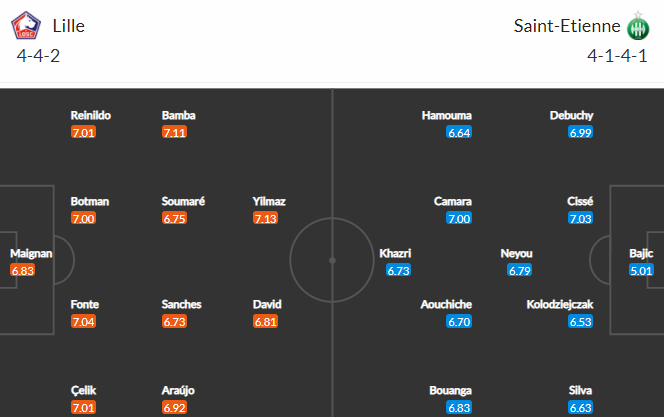Select Maignan's 6.83 rating badge
The height and width of the screenshot is (417, 664).
point(22,270)
